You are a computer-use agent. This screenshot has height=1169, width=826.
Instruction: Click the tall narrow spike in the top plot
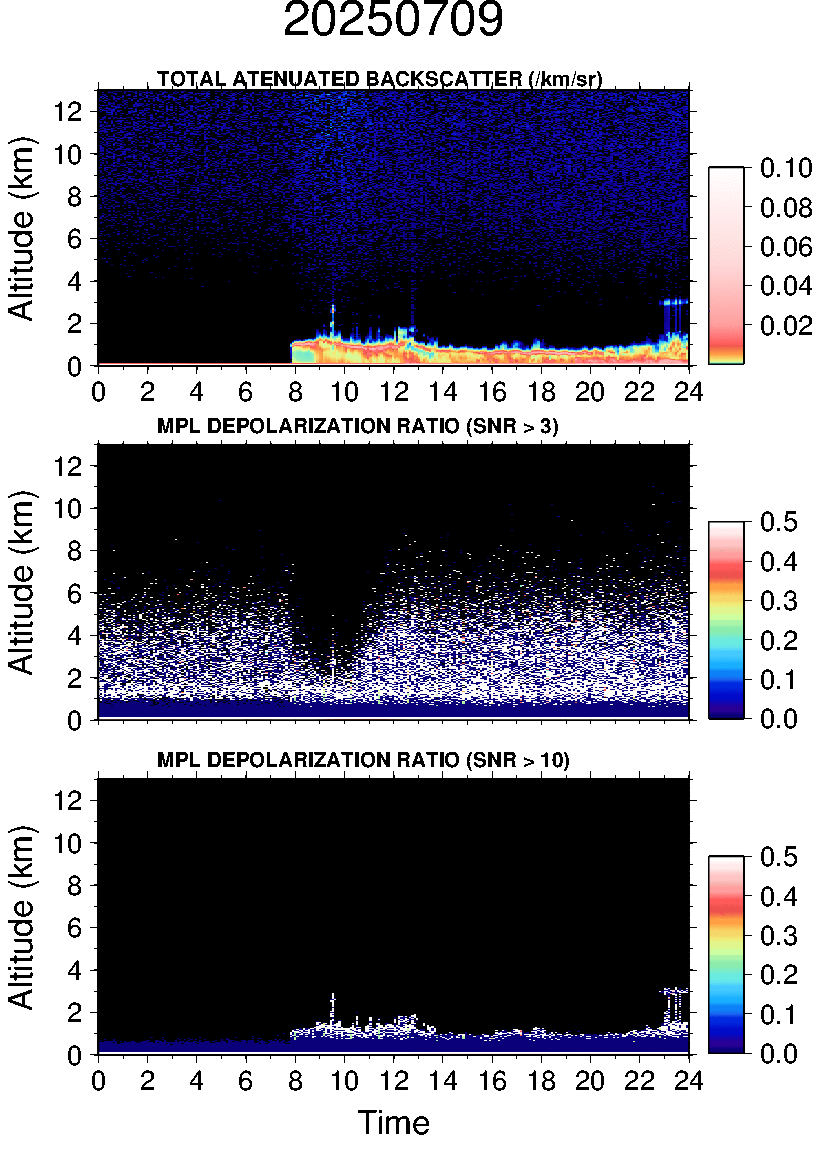[x=333, y=318]
